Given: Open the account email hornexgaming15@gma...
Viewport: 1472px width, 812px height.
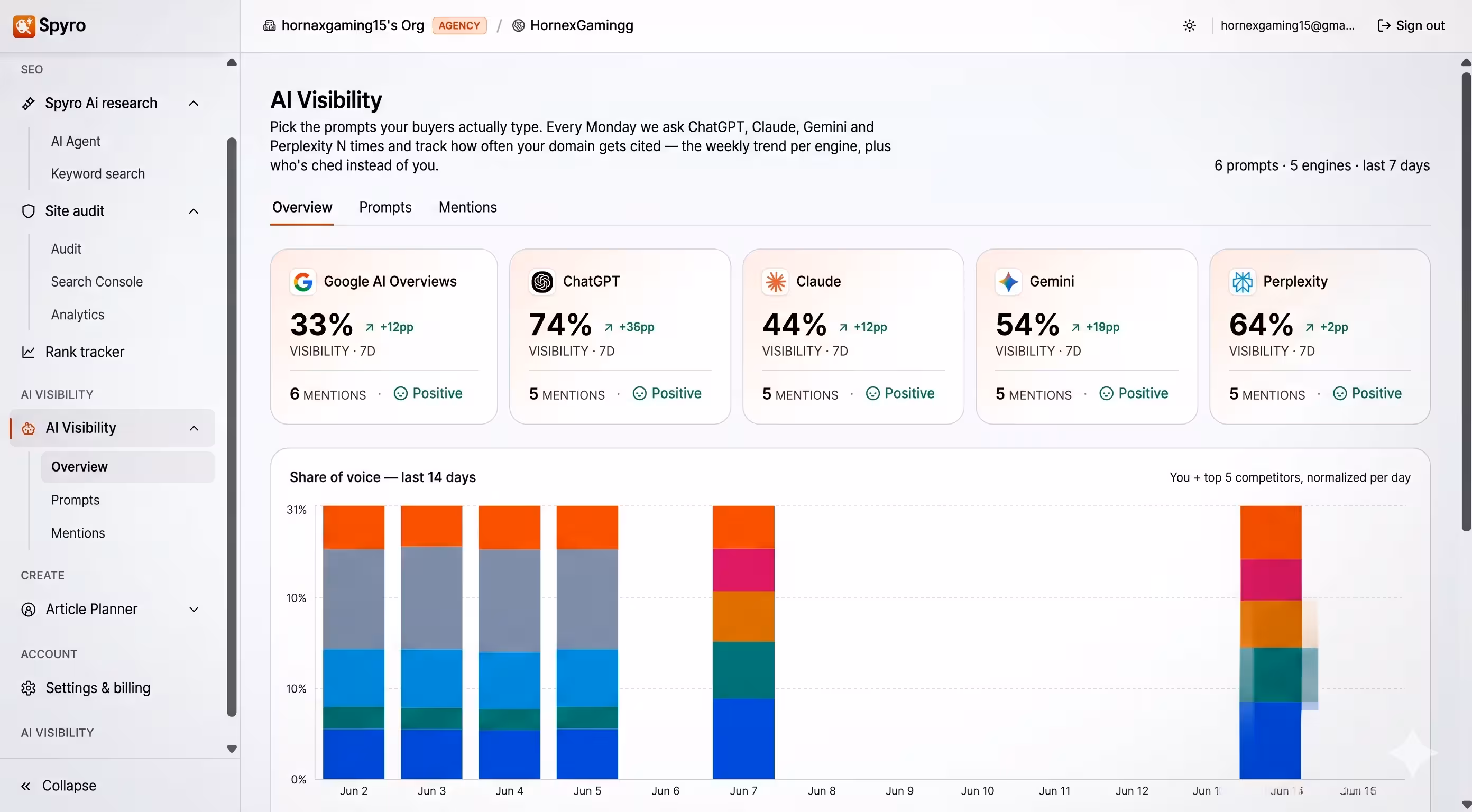Looking at the screenshot, I should 1287,26.
